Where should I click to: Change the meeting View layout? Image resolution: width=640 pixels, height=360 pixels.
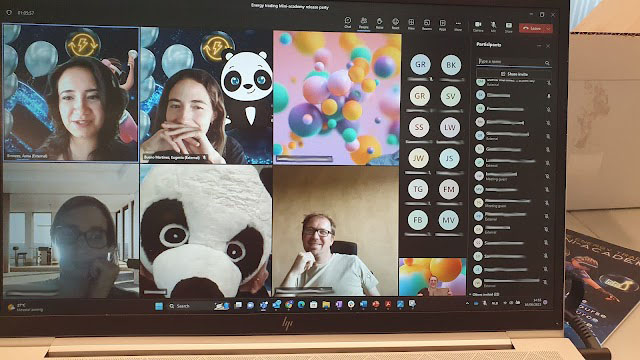click(411, 24)
